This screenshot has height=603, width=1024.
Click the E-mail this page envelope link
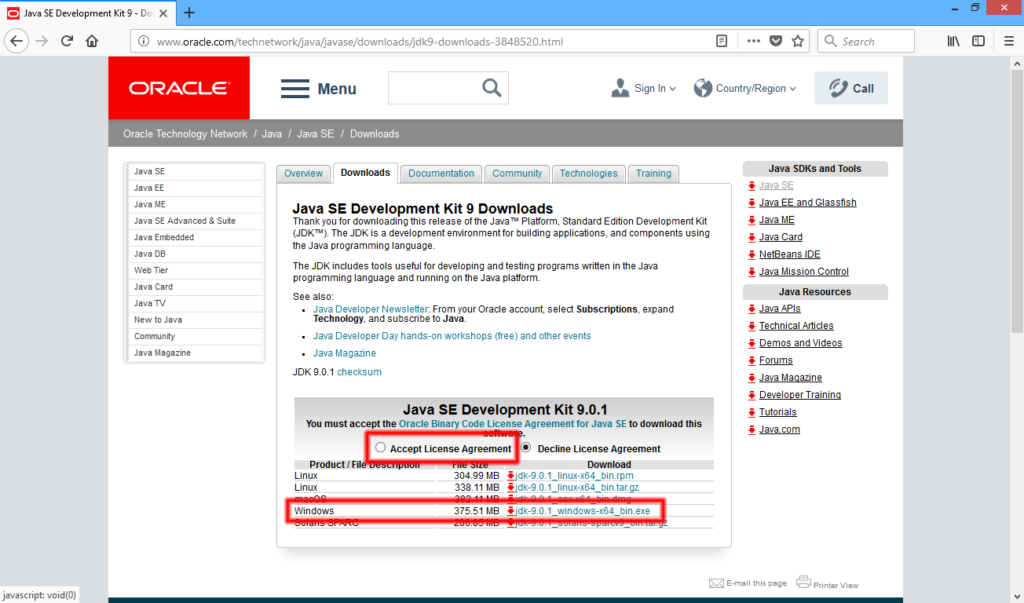click(748, 583)
